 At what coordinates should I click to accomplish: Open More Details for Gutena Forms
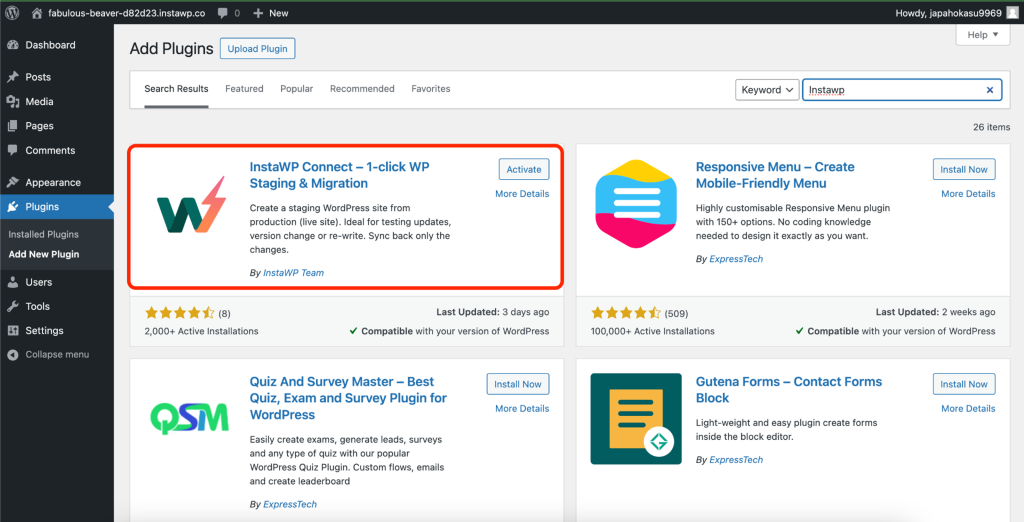click(968, 409)
